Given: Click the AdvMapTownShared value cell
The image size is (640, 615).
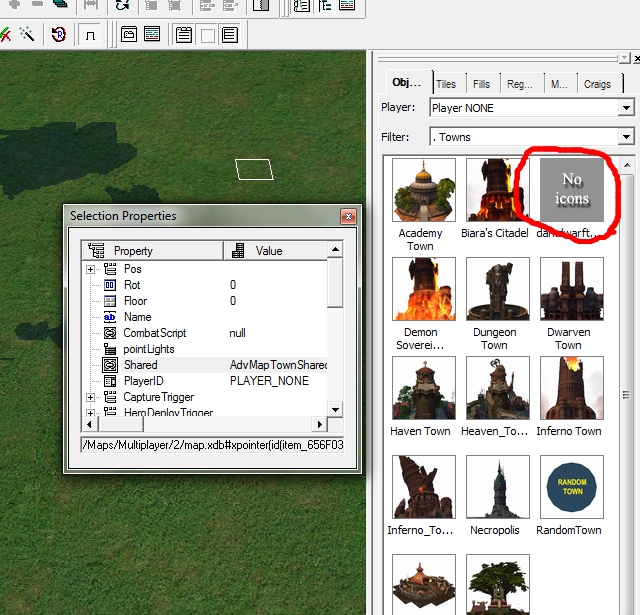Looking at the screenshot, I should [278, 365].
